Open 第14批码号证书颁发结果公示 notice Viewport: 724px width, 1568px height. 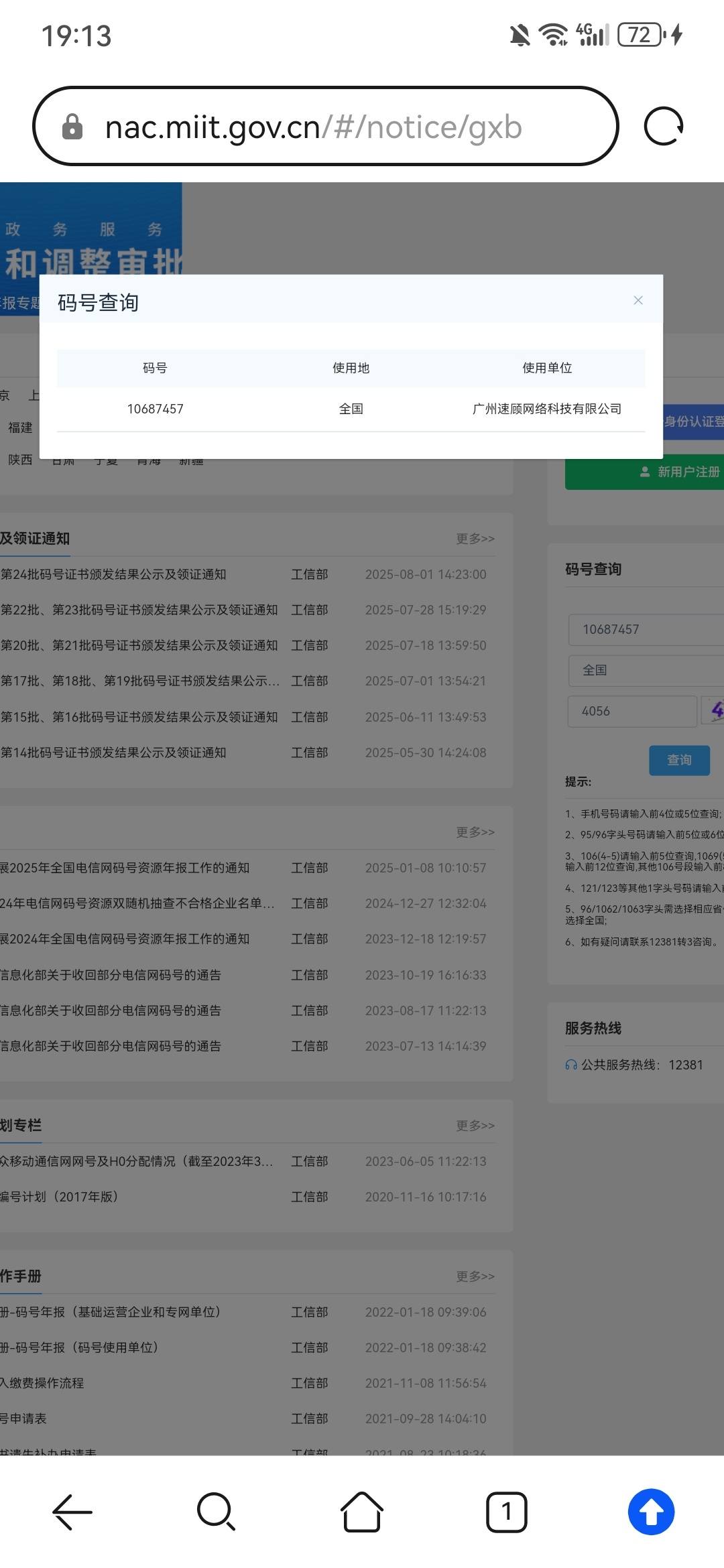tap(113, 753)
